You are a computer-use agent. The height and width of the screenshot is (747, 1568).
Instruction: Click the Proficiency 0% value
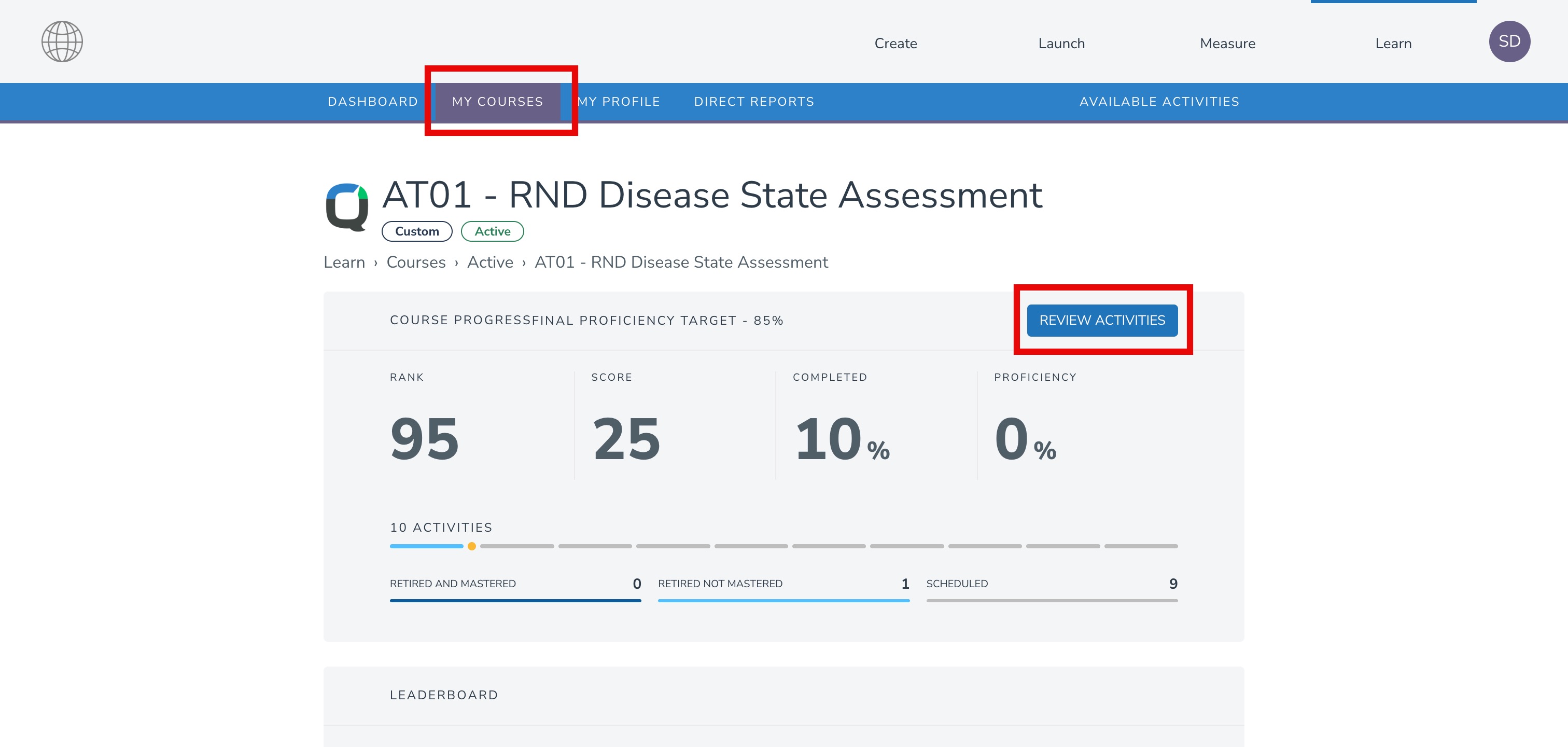(x=1025, y=439)
